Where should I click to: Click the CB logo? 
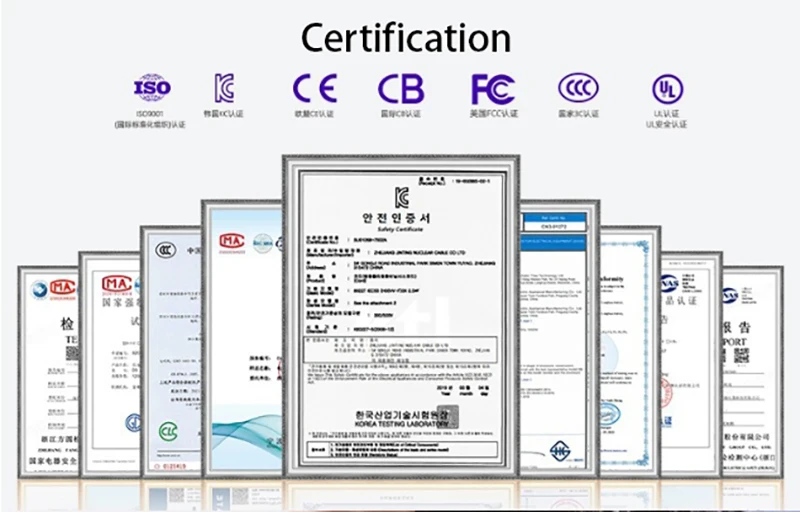[401, 89]
